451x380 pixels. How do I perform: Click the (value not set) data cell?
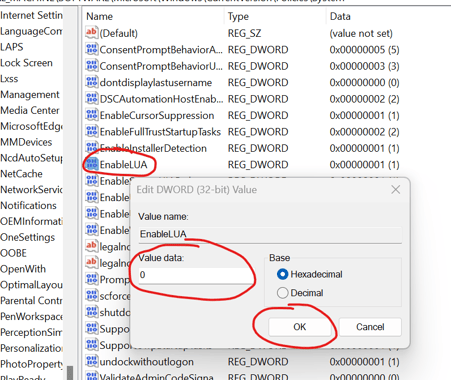pos(361,33)
